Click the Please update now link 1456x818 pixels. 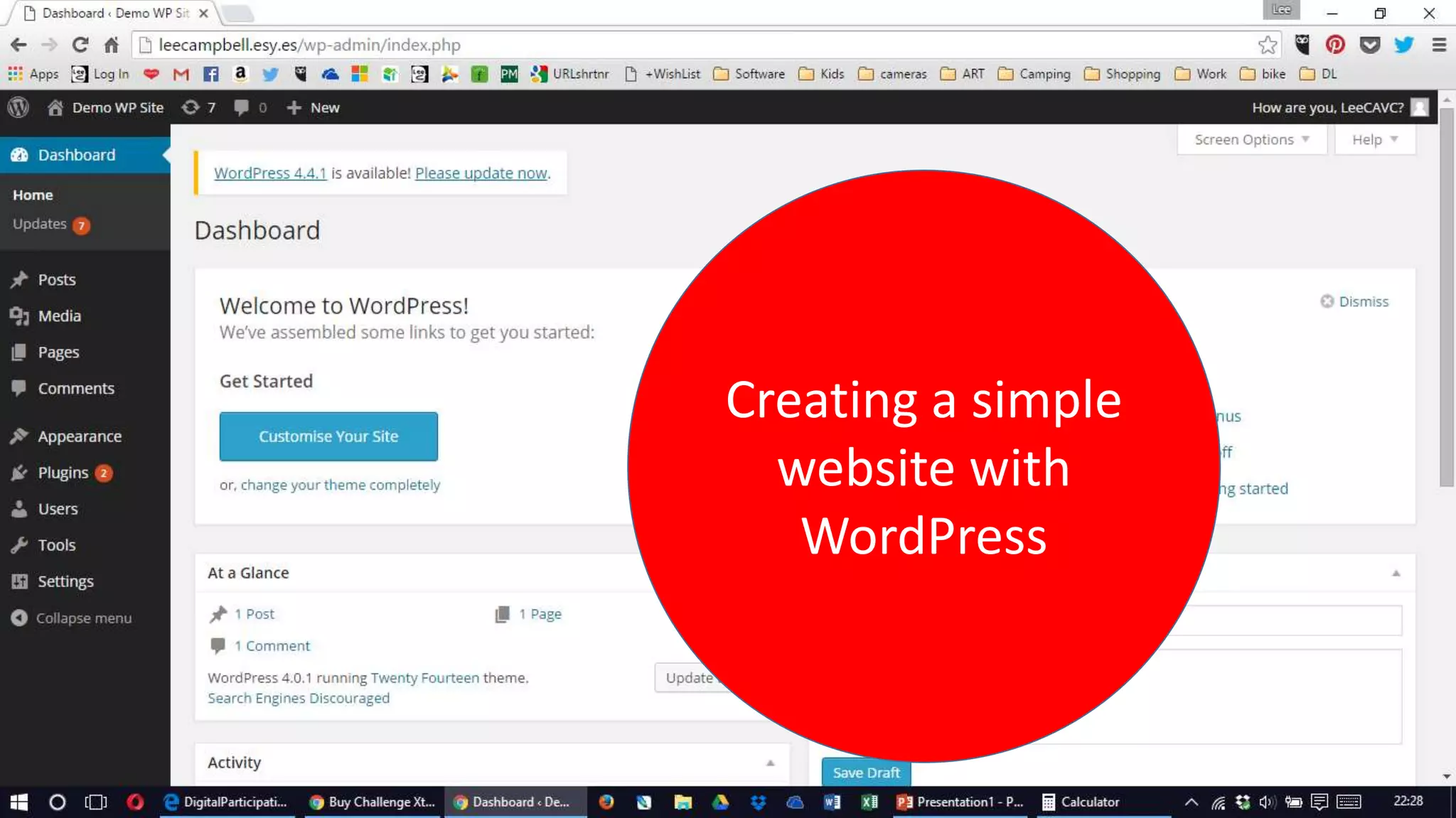point(481,173)
